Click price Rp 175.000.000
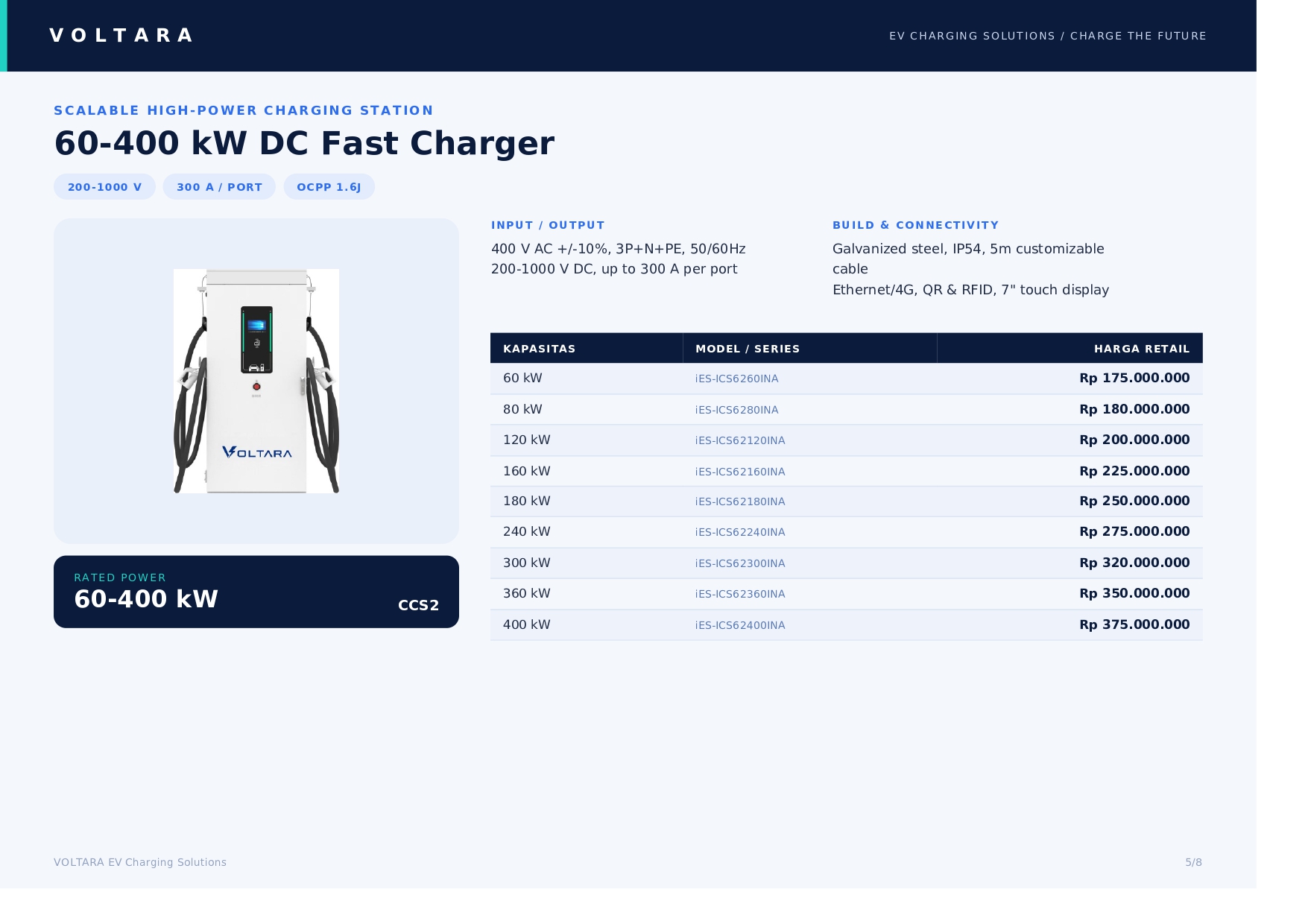This screenshot has height=924, width=1308. pyautogui.click(x=1134, y=378)
